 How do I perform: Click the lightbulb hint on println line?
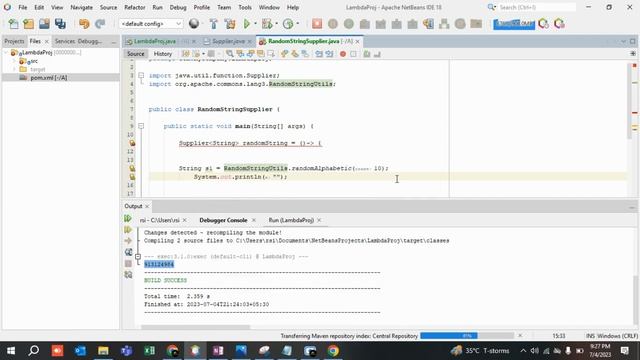click(x=132, y=177)
